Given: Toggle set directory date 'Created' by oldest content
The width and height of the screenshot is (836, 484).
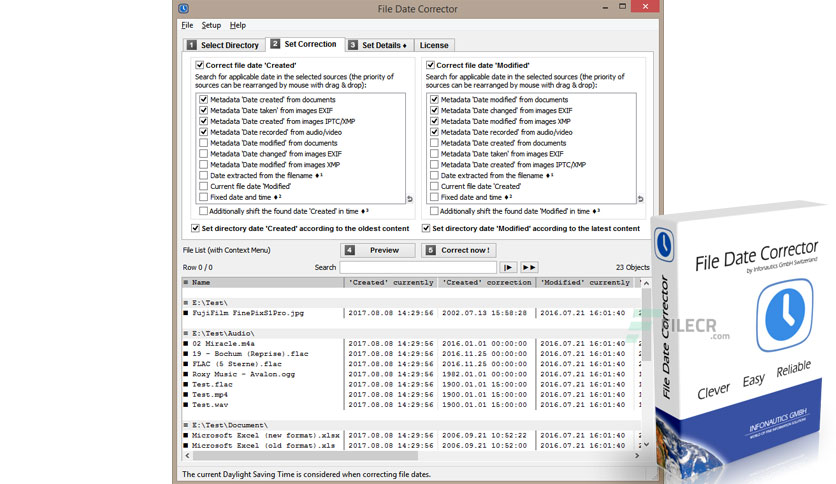Looking at the screenshot, I should point(195,228).
